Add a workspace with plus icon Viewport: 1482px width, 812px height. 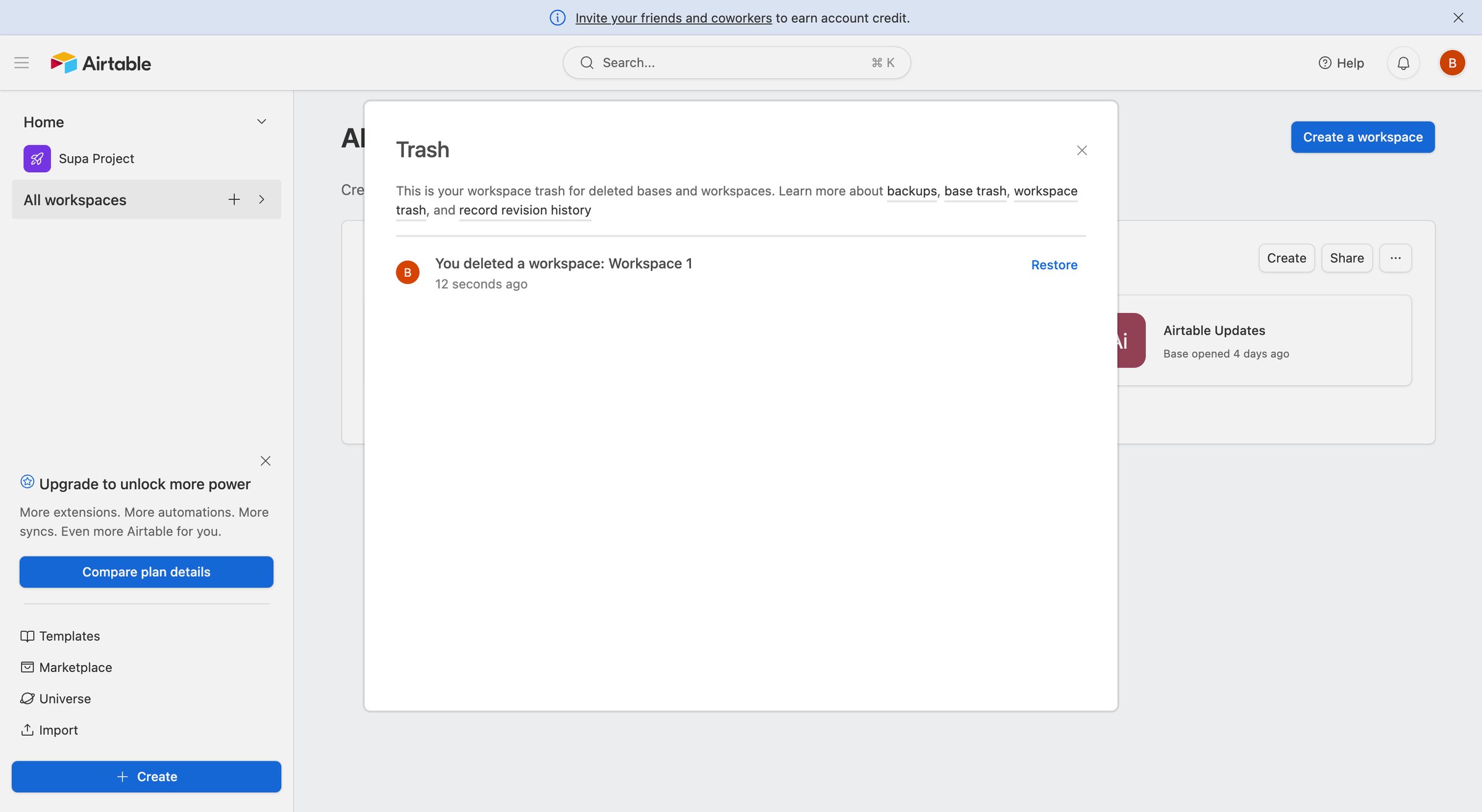pyautogui.click(x=234, y=199)
